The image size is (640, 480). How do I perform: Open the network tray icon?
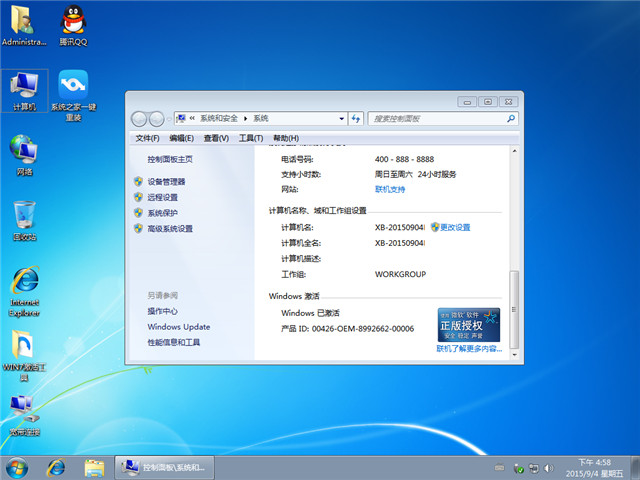coord(533,468)
